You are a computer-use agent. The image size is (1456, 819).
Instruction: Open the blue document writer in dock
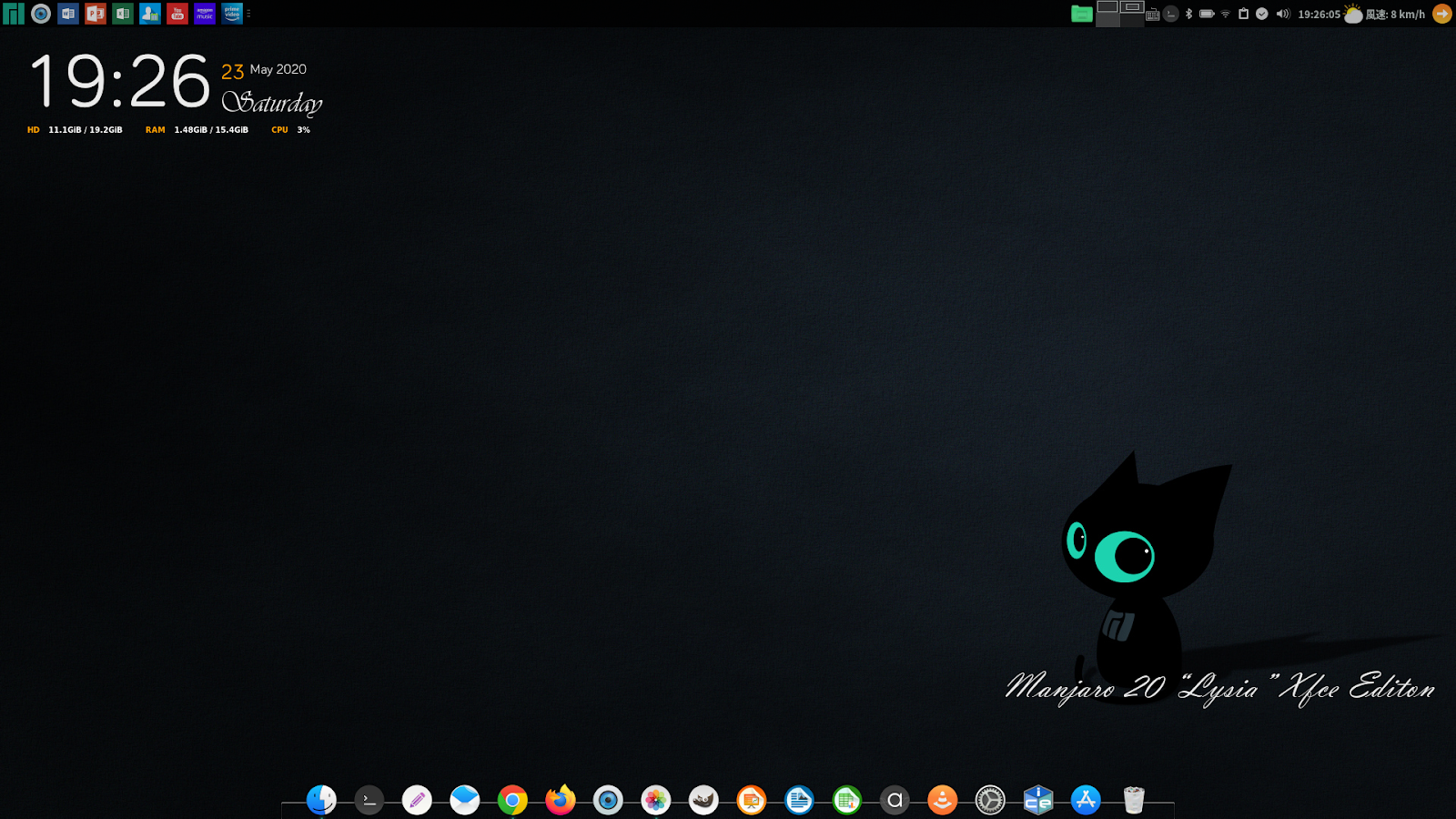pos(799,800)
